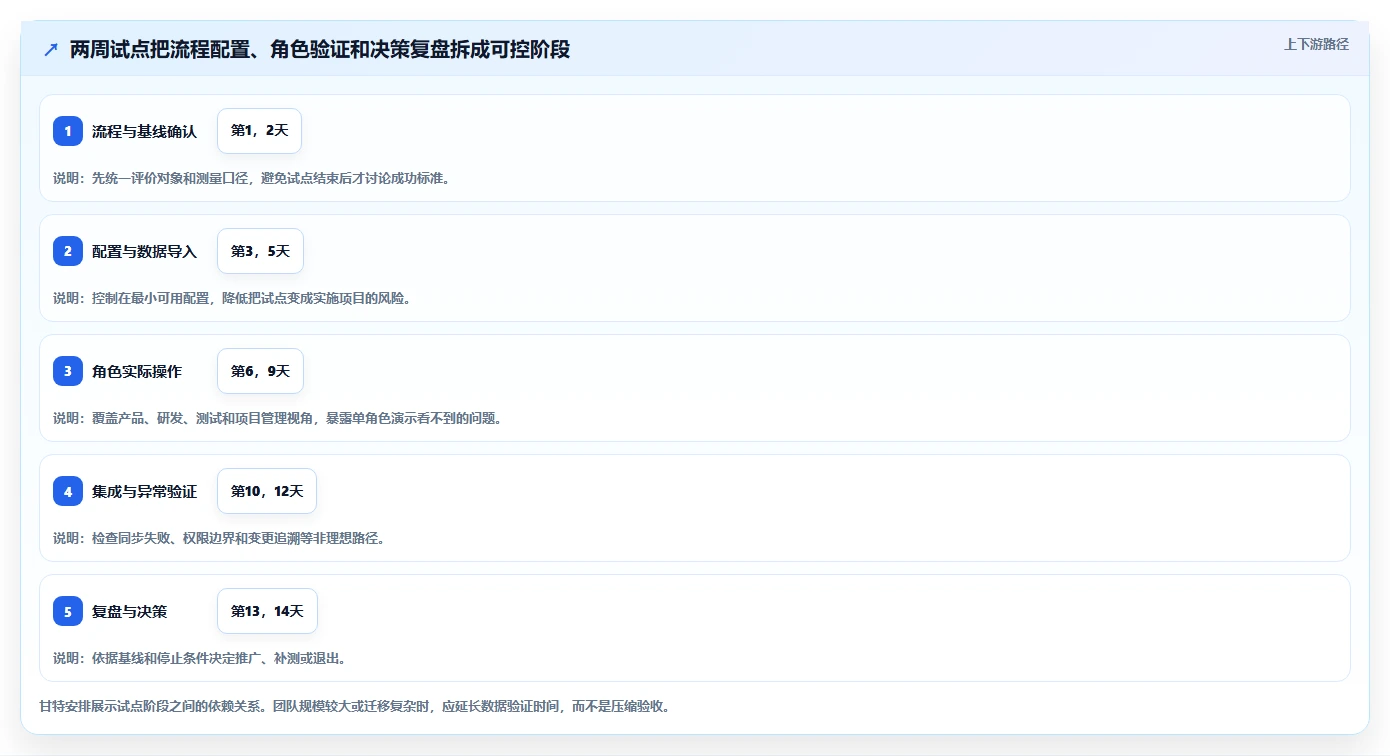Click the step 4 number badge
Screen dimensions: 1390x756
[x=68, y=491]
